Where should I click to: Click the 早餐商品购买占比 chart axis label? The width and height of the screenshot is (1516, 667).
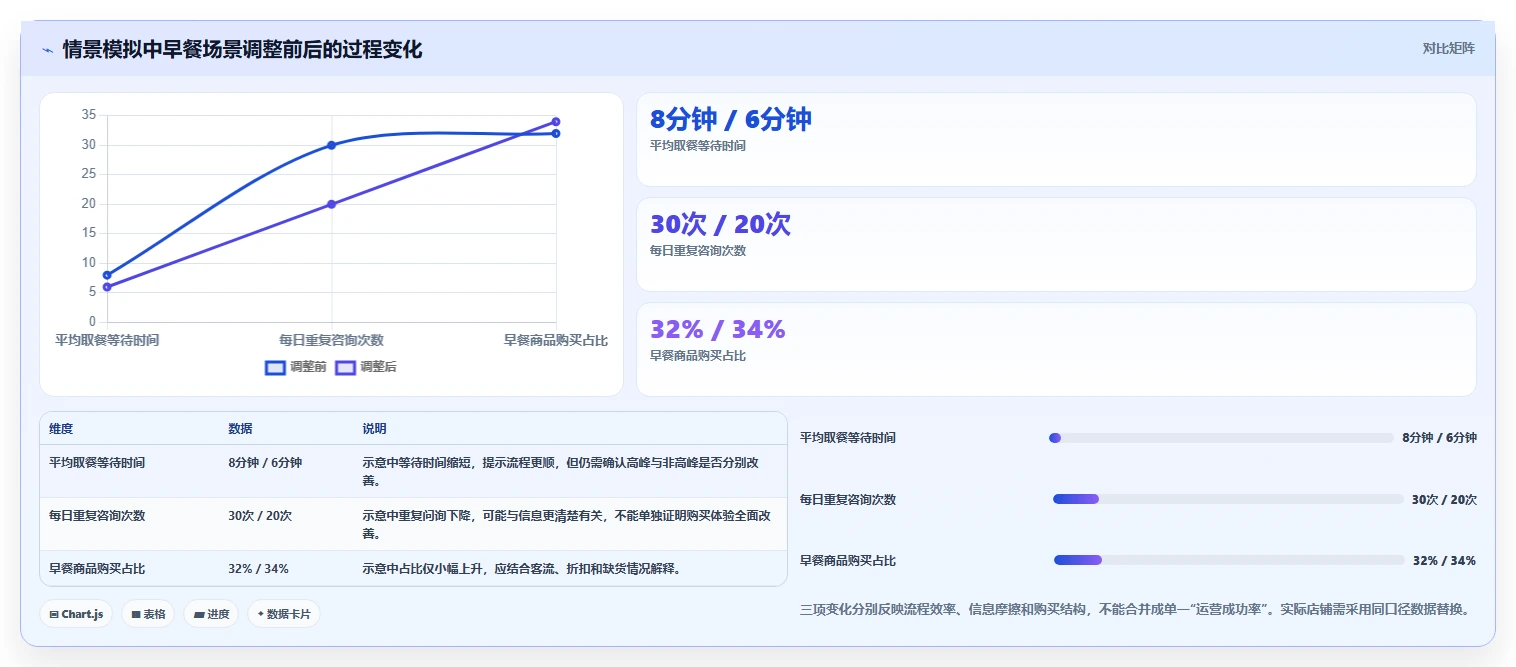click(556, 340)
